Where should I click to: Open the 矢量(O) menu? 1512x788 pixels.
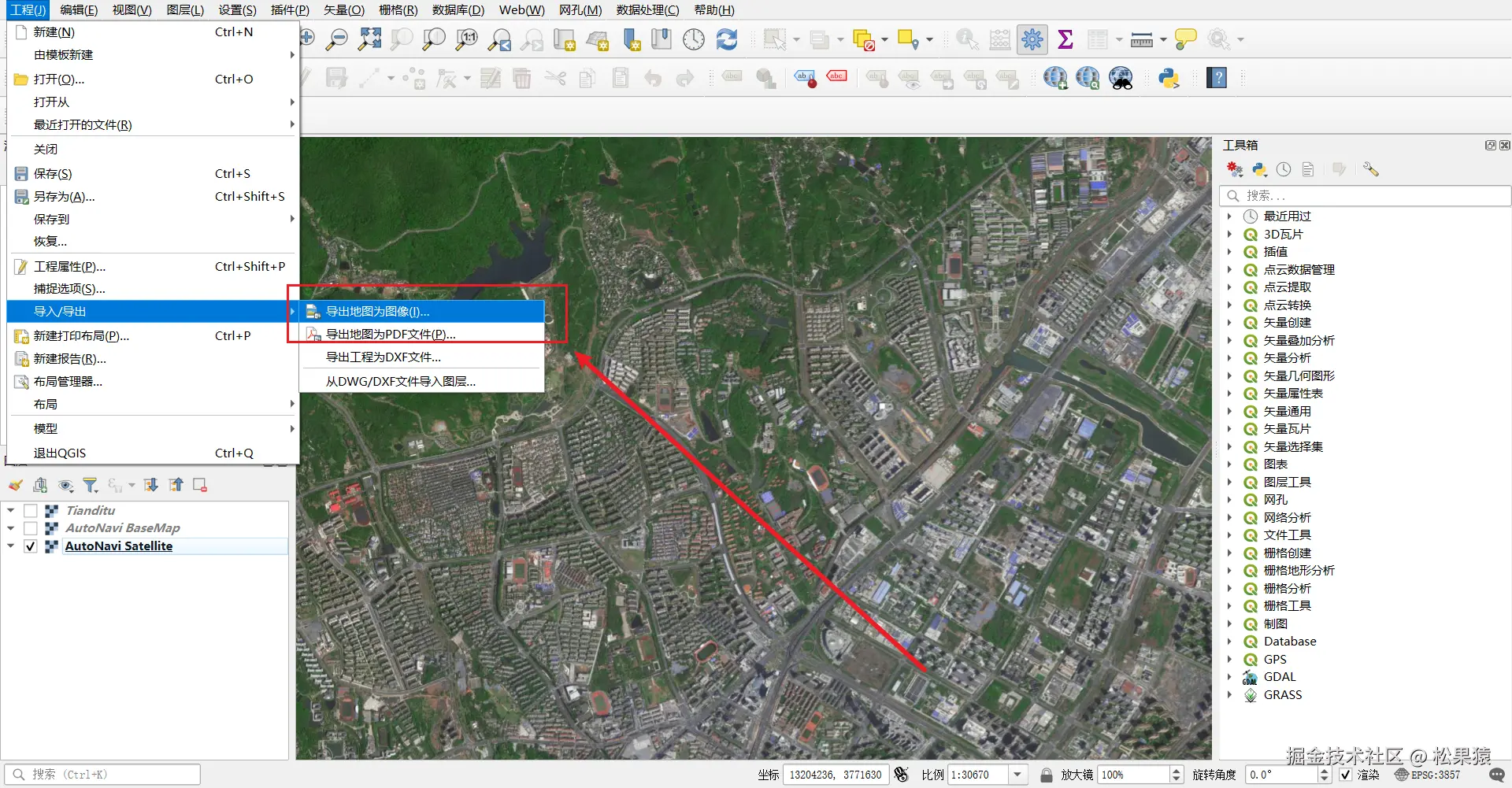pyautogui.click(x=344, y=10)
